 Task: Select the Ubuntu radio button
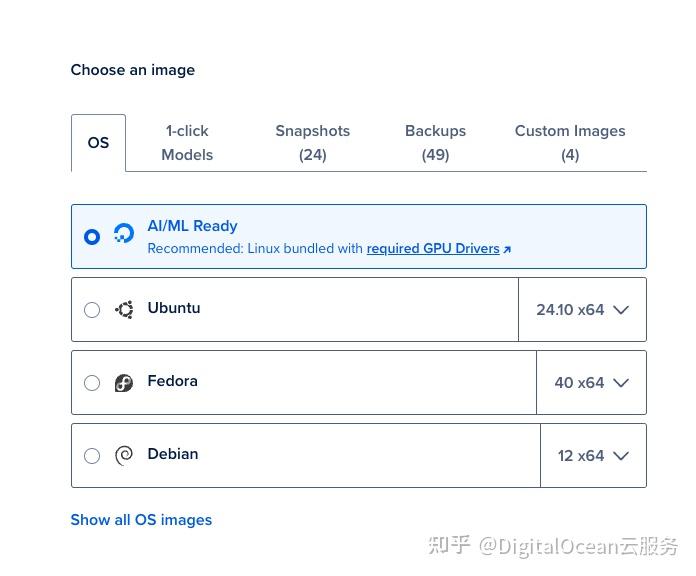92,310
